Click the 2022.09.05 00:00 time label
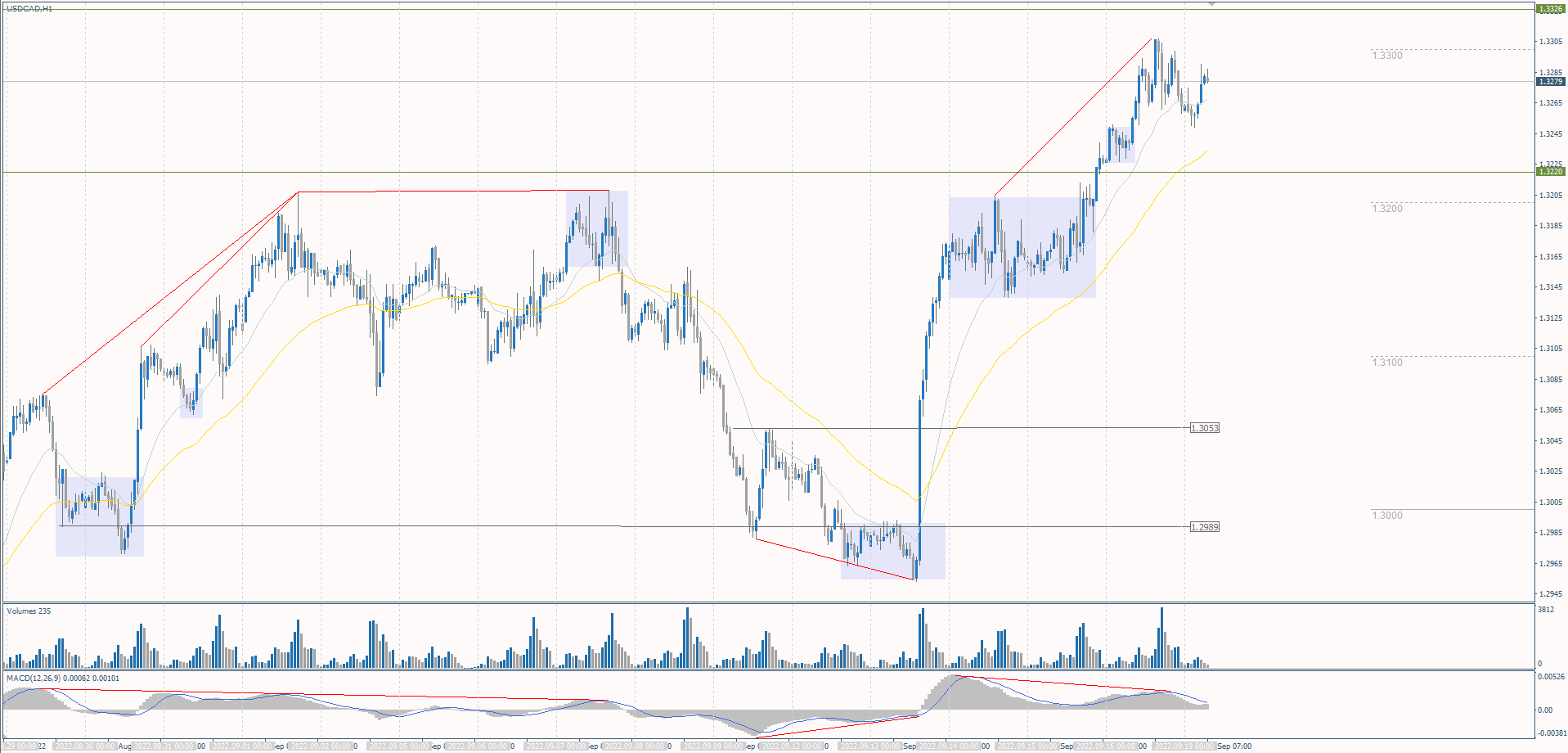 point(400,746)
